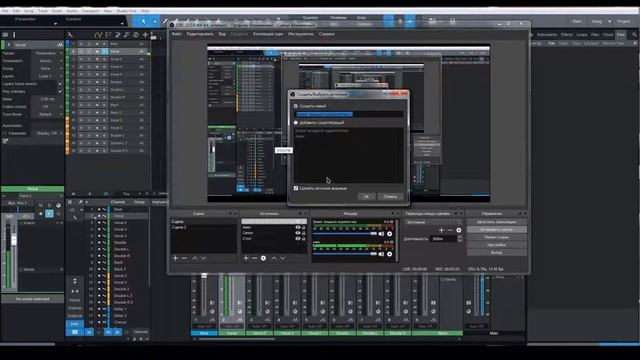Screen dimensions: 640x360
Task: Click browser search magnifier icon in Studio One
Action: point(635,35)
